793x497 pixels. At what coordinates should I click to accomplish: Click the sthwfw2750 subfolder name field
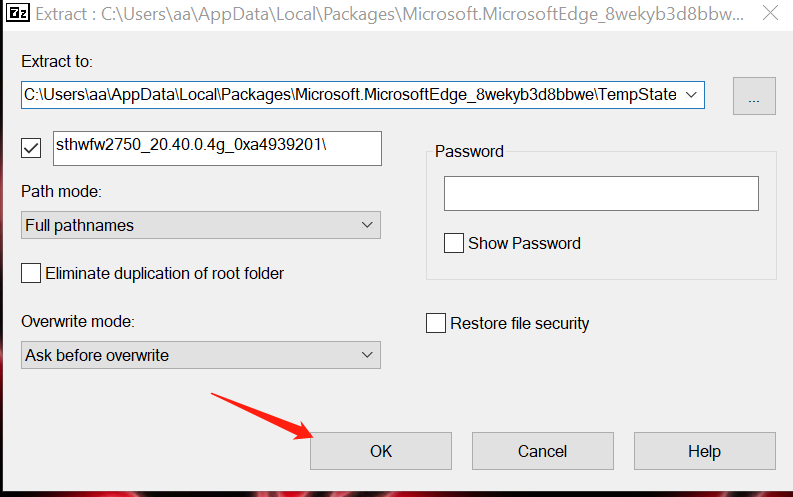[215, 147]
